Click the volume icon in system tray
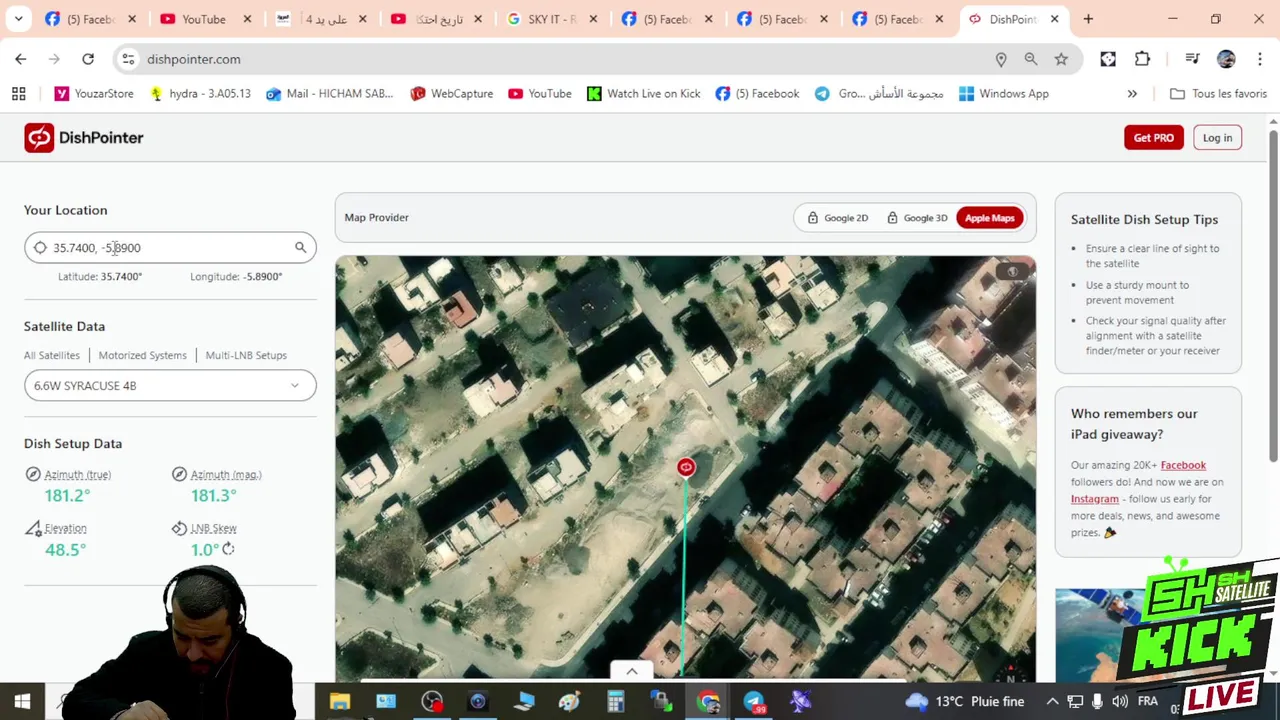Screen dimensions: 1280x720 (1119, 702)
